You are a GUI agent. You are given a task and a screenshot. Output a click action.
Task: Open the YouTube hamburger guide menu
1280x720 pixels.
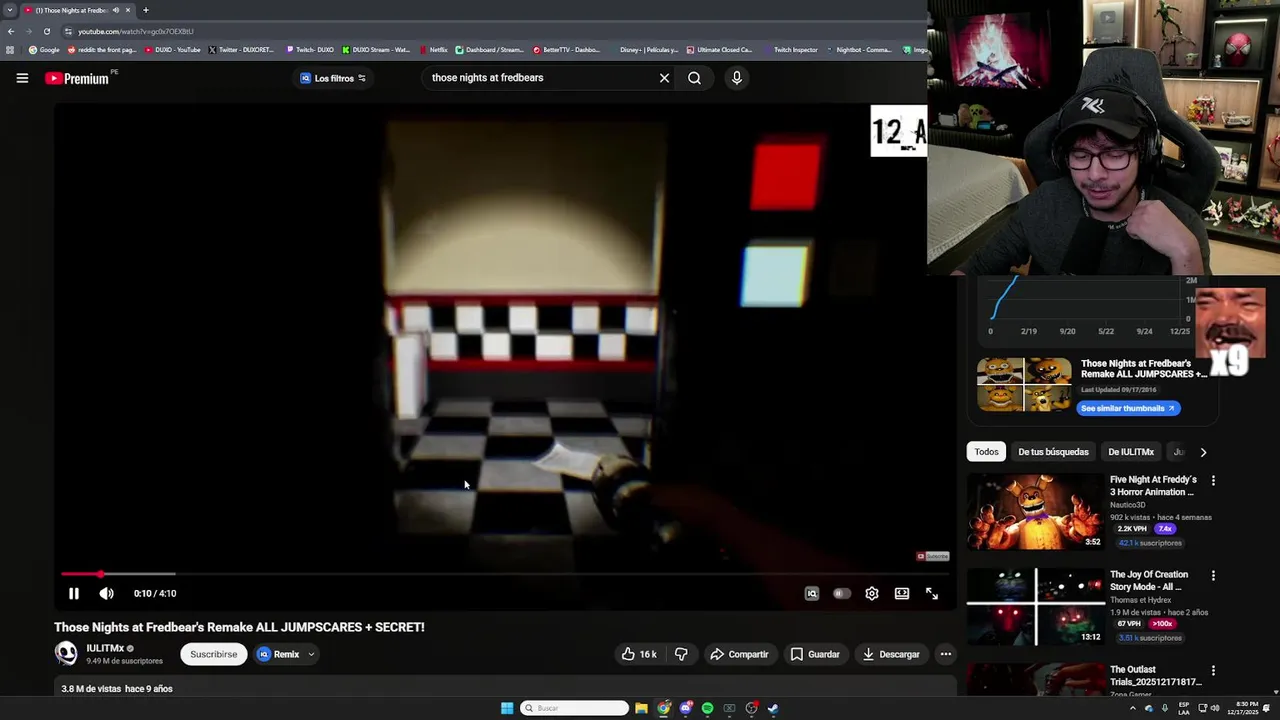[x=22, y=78]
